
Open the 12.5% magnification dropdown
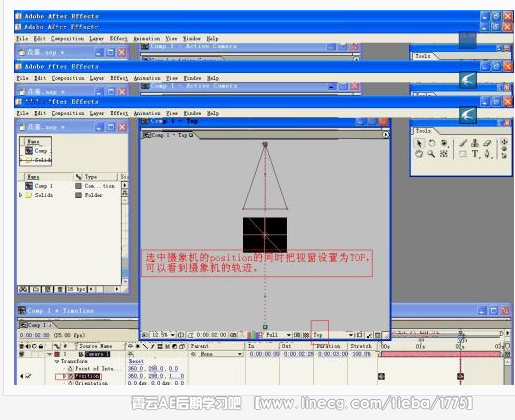(x=163, y=335)
